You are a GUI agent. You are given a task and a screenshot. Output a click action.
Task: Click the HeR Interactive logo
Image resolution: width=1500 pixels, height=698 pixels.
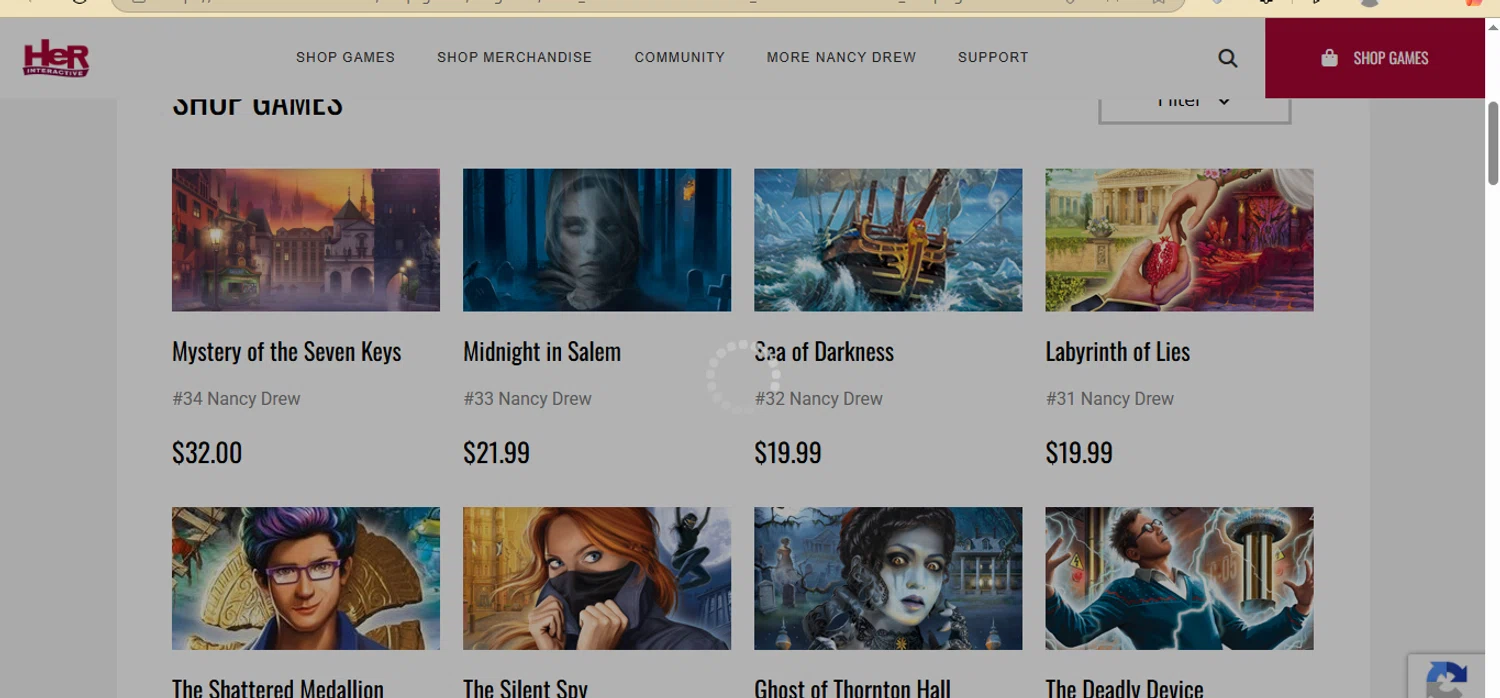tap(56, 58)
